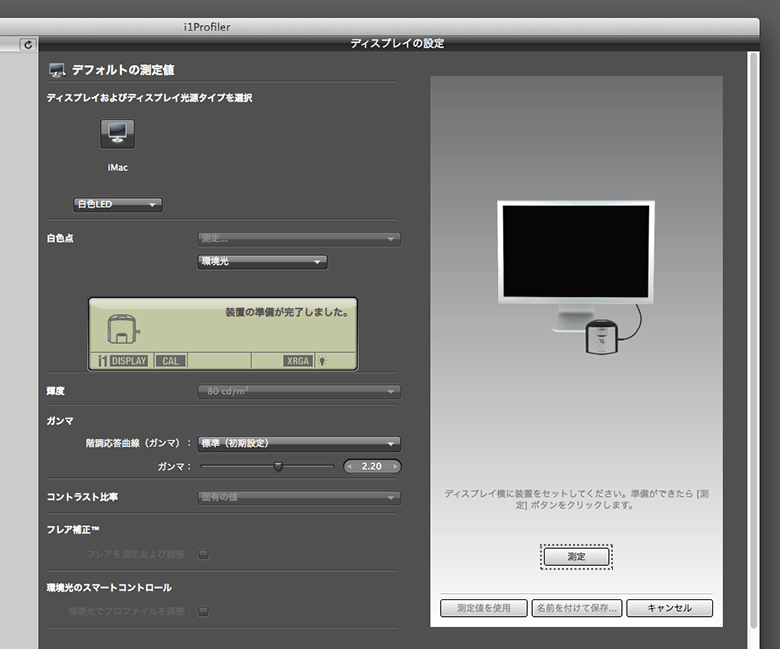
Task: Select the iMac display icon
Action: [x=117, y=134]
